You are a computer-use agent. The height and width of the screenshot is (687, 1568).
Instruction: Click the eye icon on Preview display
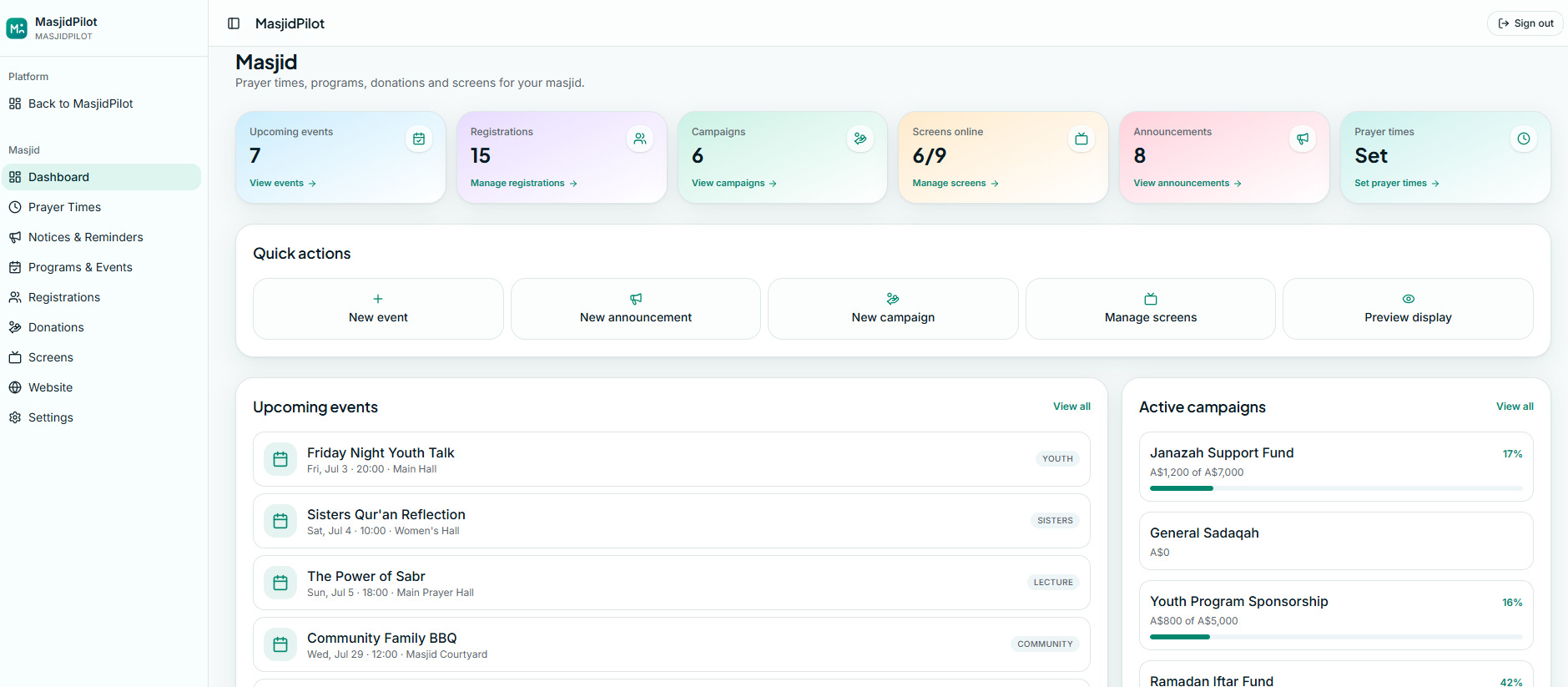tap(1409, 299)
